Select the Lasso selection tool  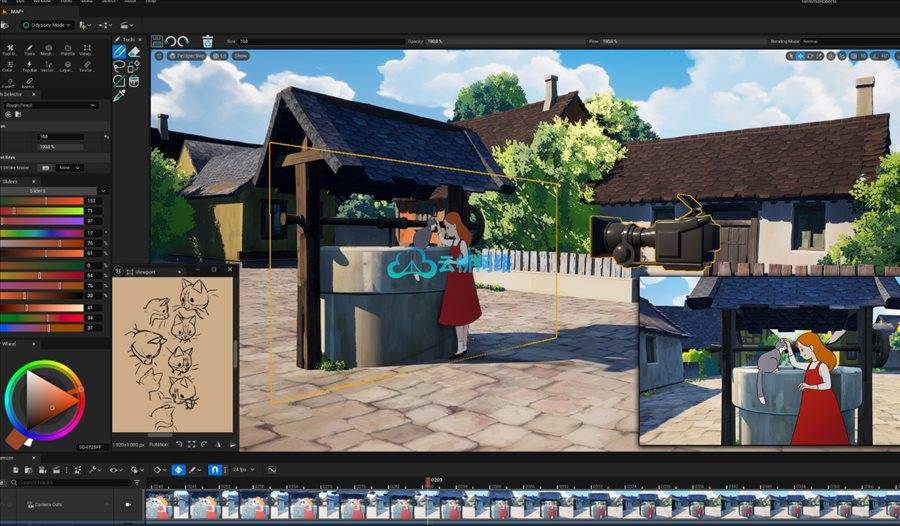pos(119,67)
